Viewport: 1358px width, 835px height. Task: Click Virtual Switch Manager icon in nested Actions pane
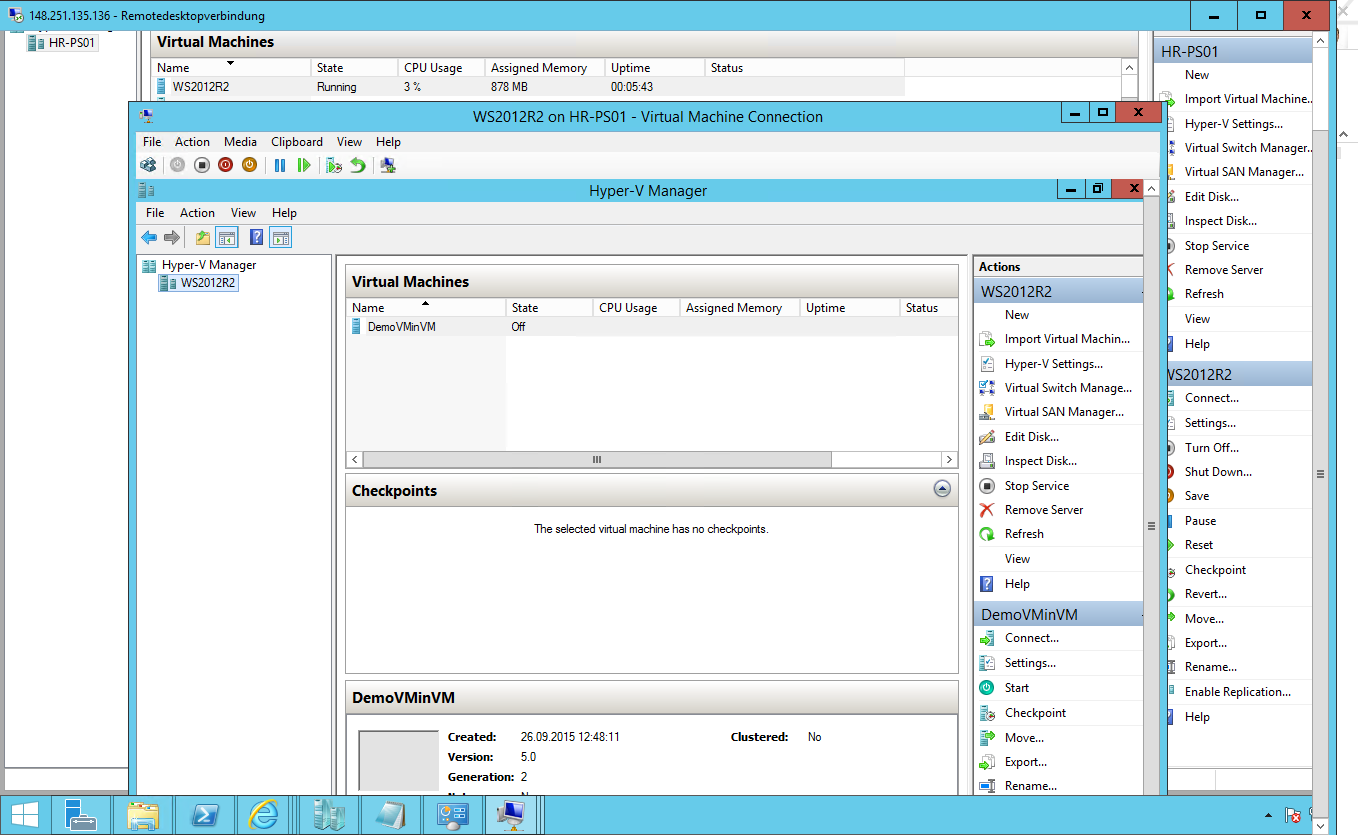coord(987,388)
